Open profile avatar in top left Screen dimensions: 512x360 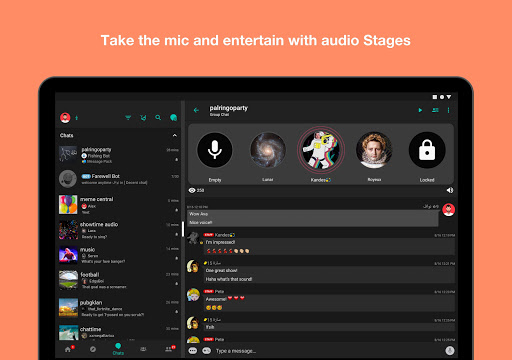65,118
